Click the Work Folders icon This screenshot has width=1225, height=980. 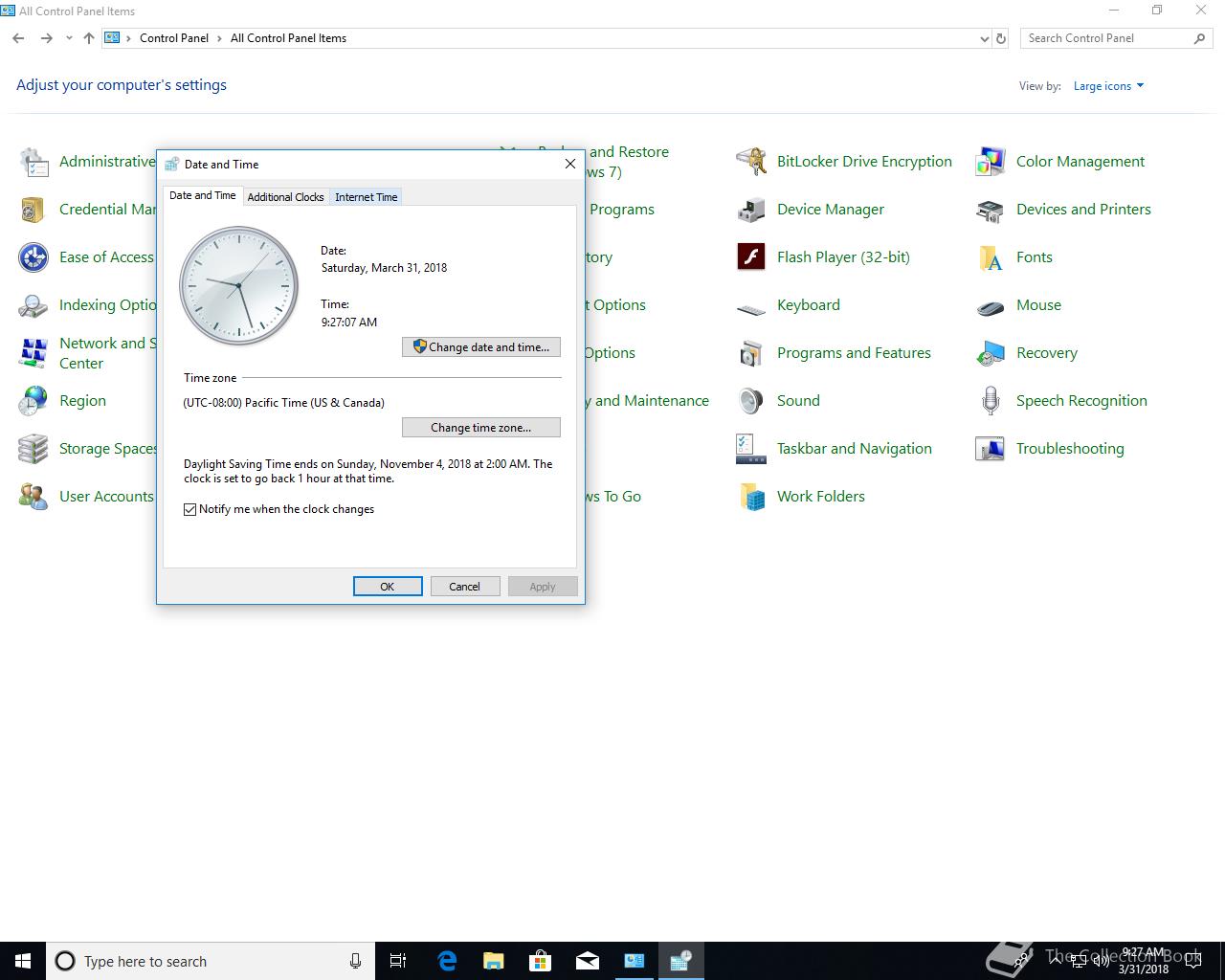point(751,497)
